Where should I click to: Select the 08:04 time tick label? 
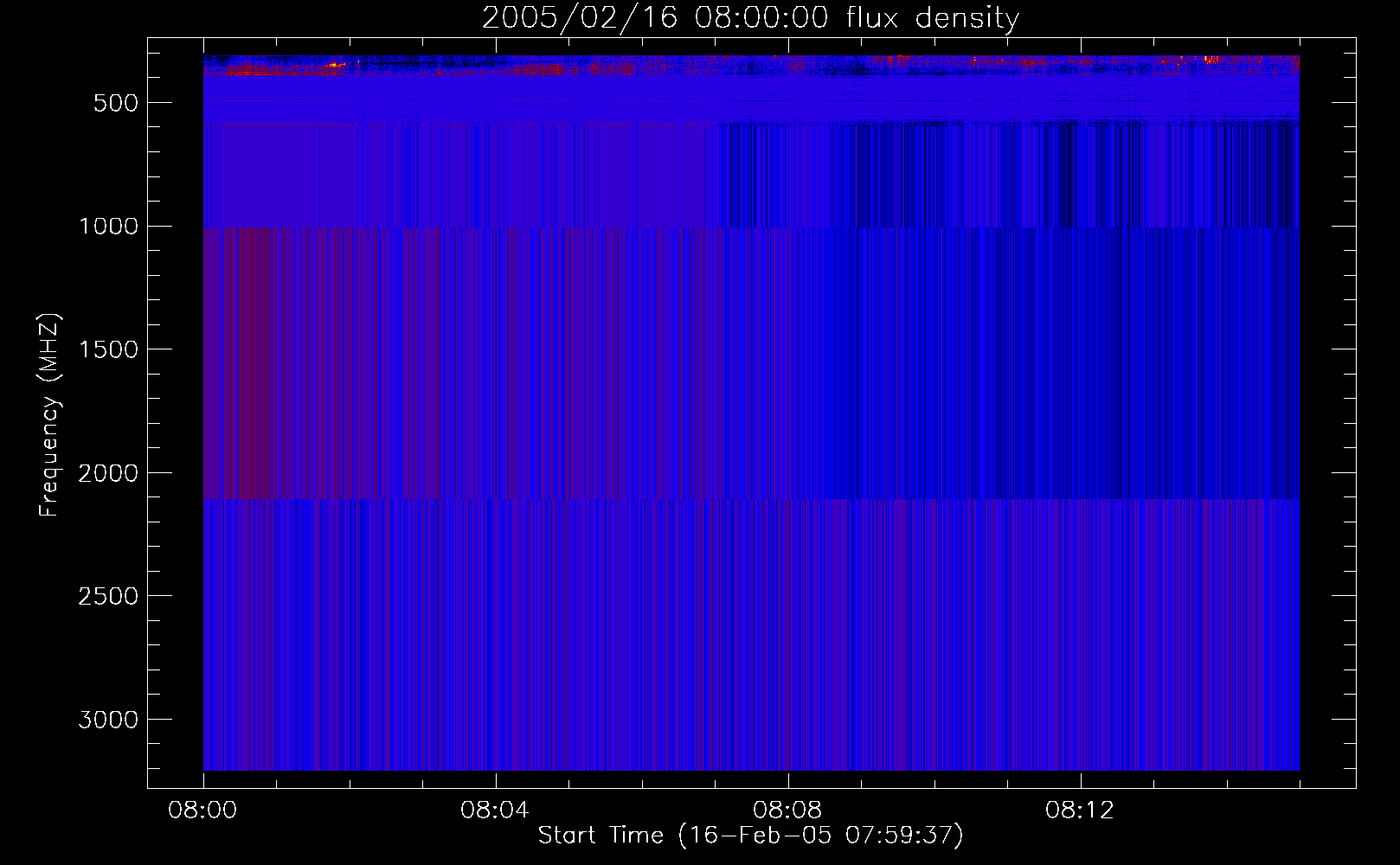[495, 811]
